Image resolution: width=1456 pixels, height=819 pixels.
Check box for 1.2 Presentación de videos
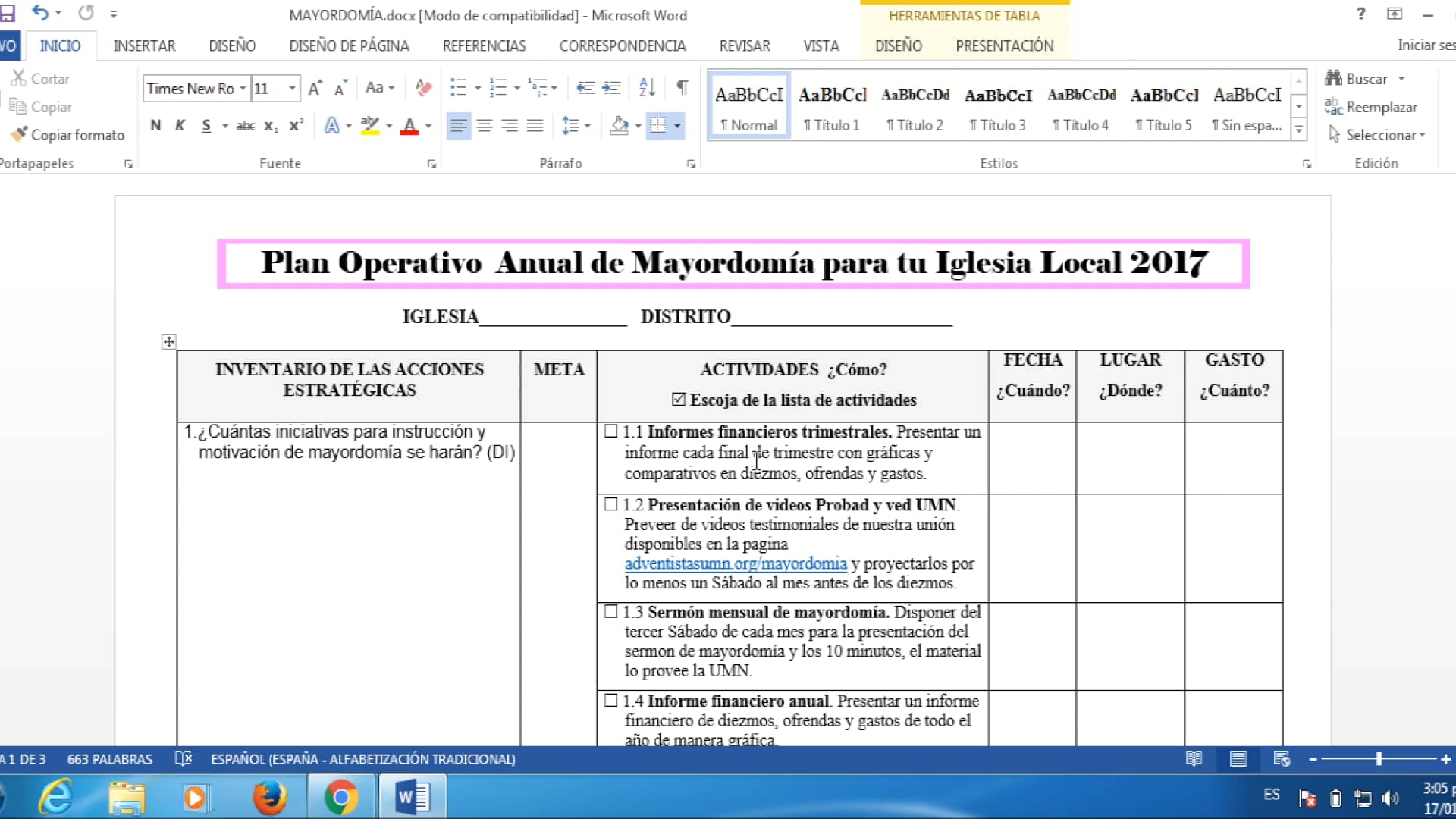pos(610,504)
